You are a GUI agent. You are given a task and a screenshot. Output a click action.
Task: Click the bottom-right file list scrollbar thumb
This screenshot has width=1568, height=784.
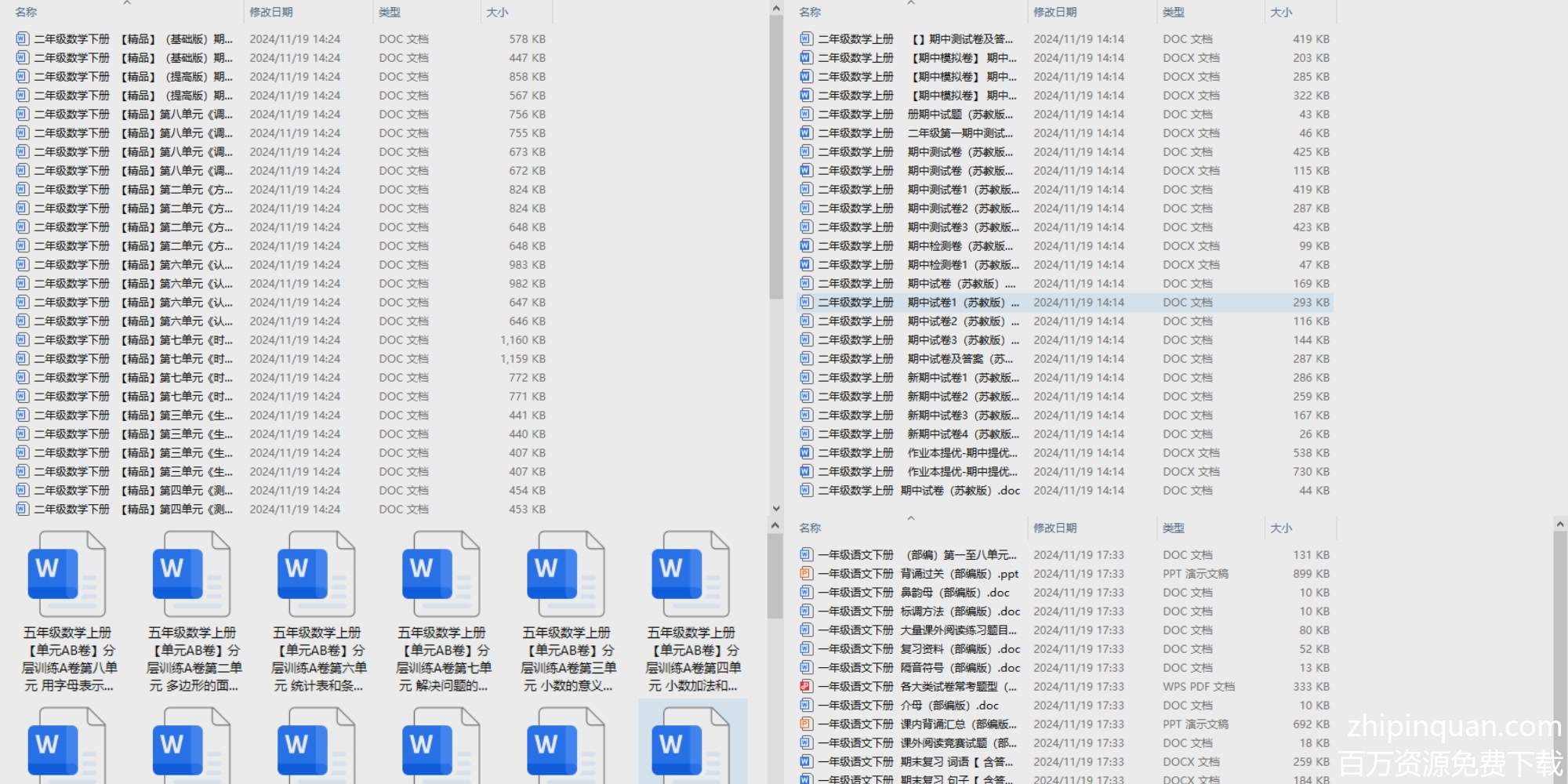tap(1560, 657)
